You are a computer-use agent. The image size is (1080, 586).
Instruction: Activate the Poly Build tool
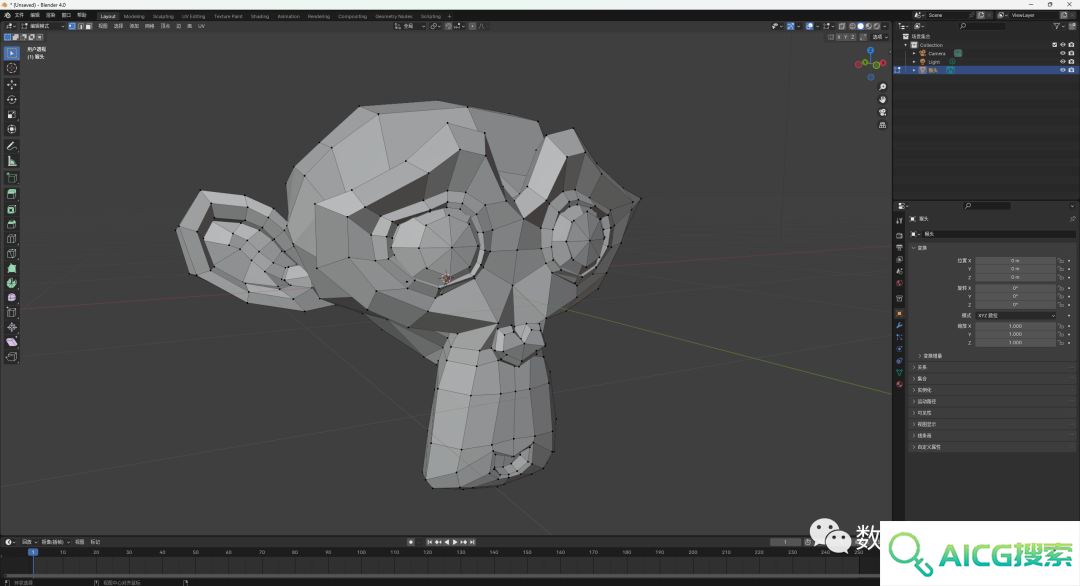(12, 269)
